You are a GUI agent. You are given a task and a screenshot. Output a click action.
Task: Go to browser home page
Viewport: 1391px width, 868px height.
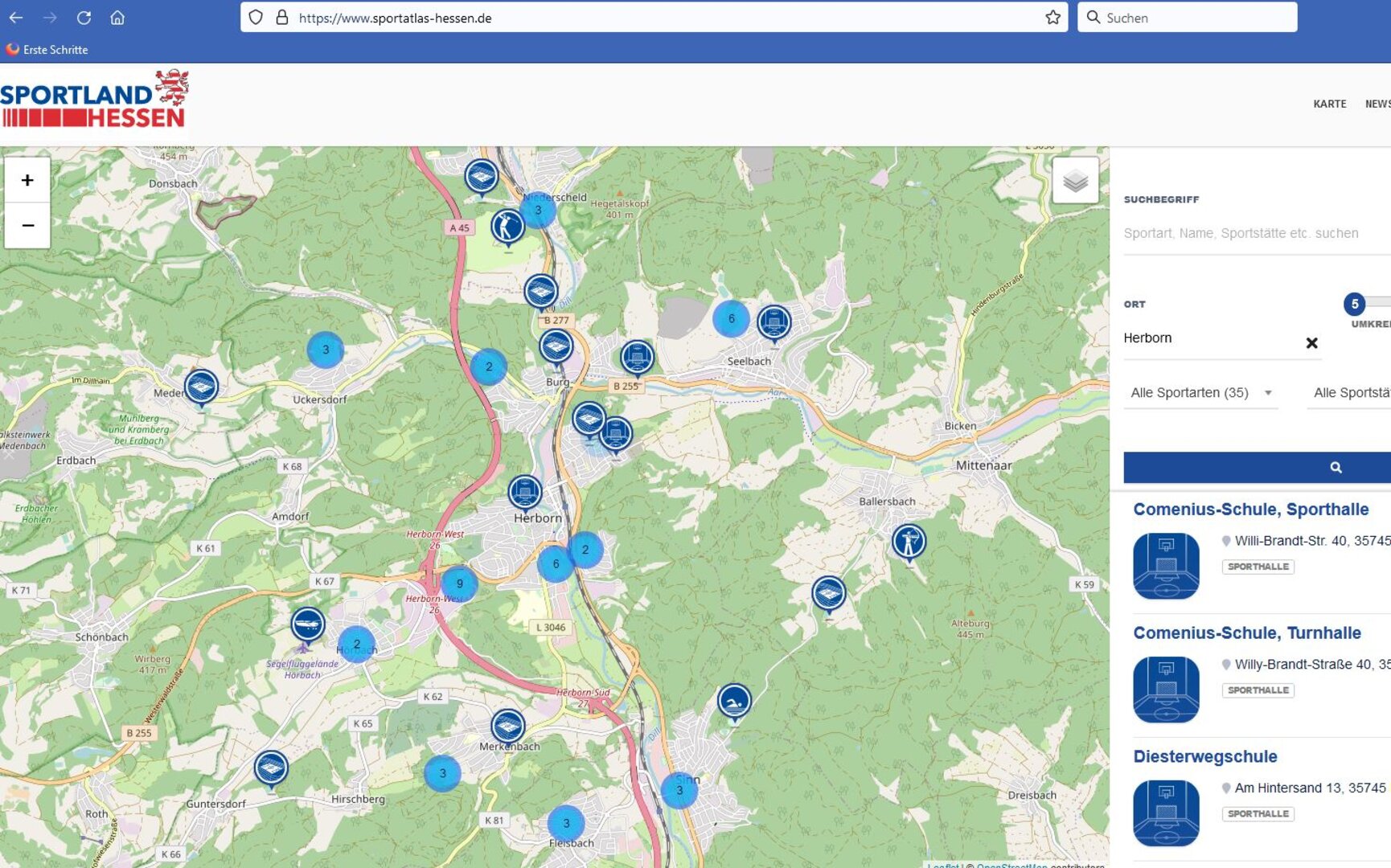coord(117,17)
